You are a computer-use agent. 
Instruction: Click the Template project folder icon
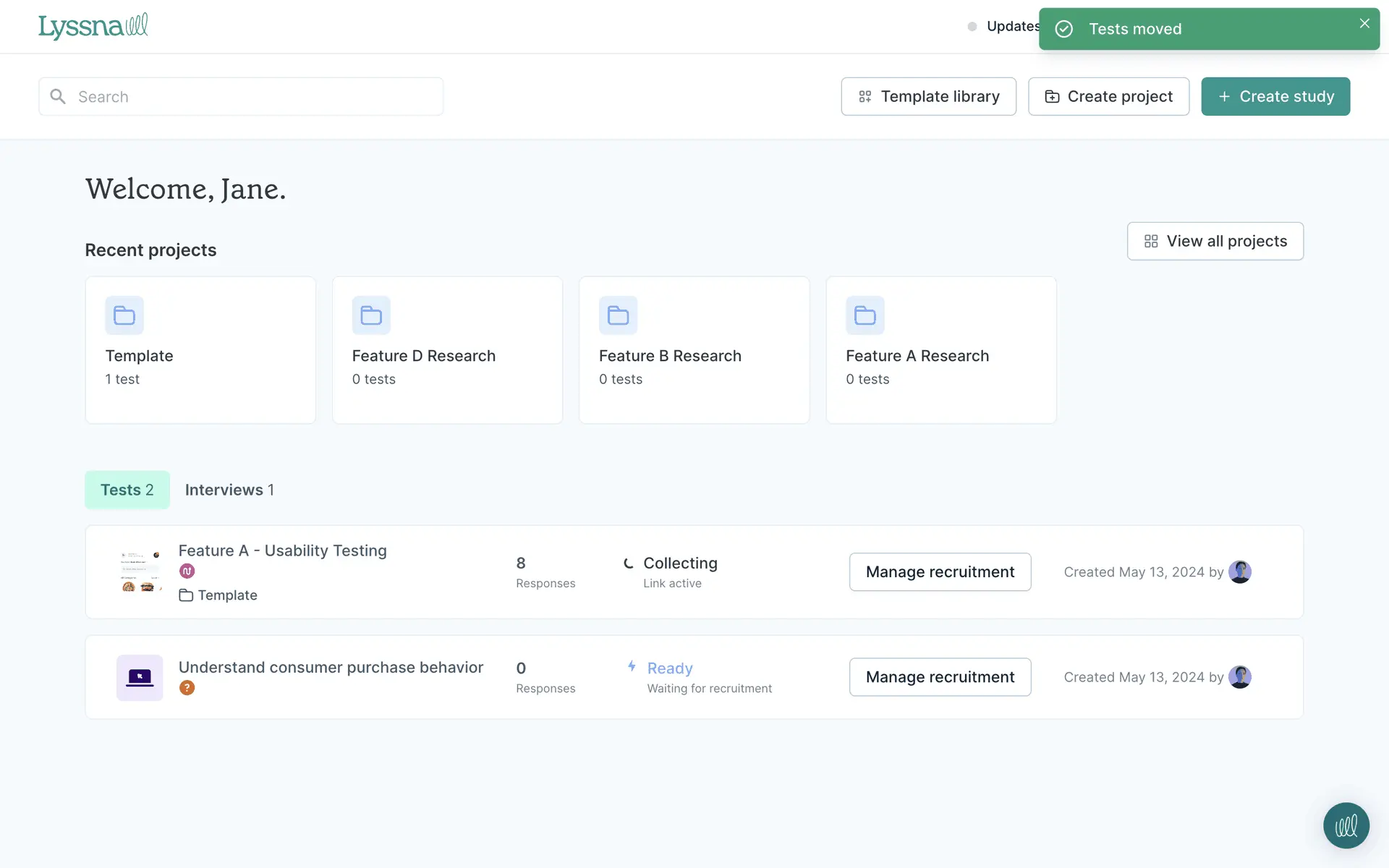(x=124, y=315)
